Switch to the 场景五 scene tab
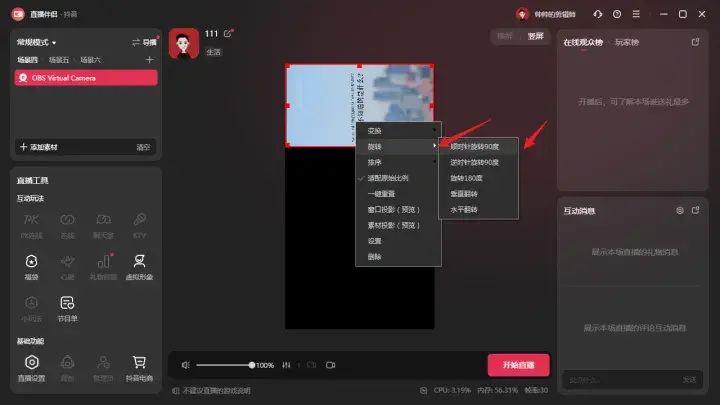720x405 pixels. point(59,60)
